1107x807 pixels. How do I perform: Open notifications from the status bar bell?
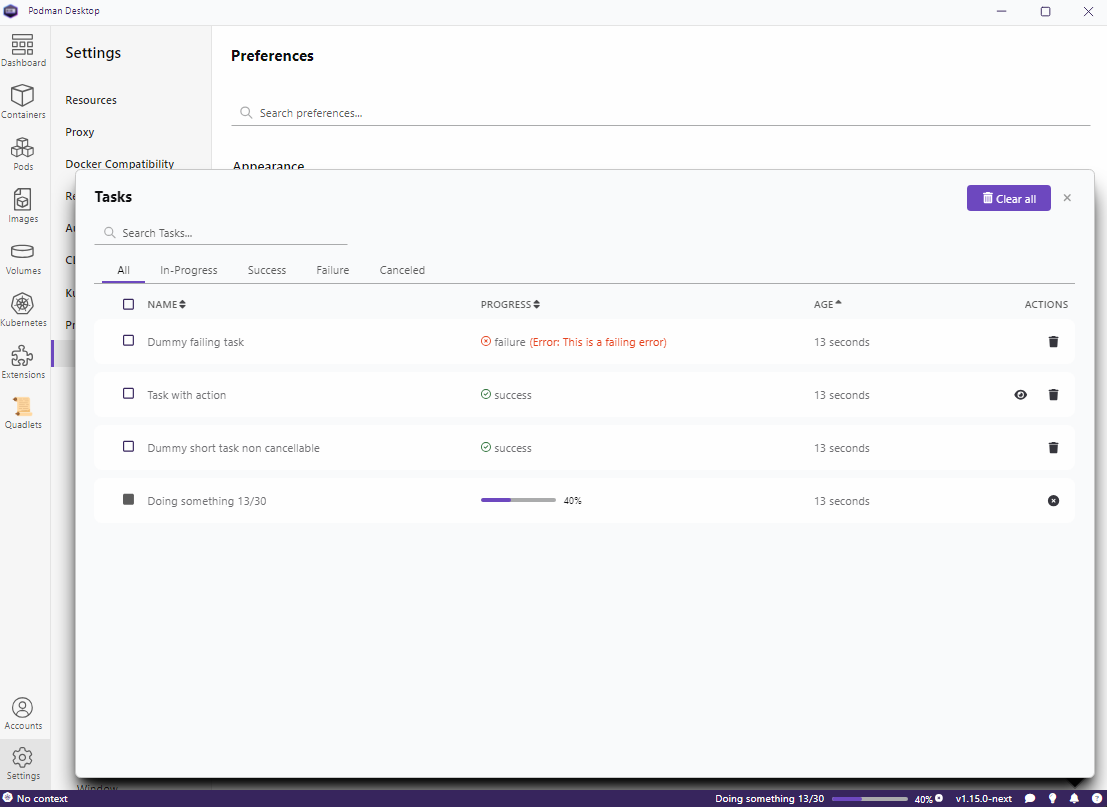tap(1073, 798)
